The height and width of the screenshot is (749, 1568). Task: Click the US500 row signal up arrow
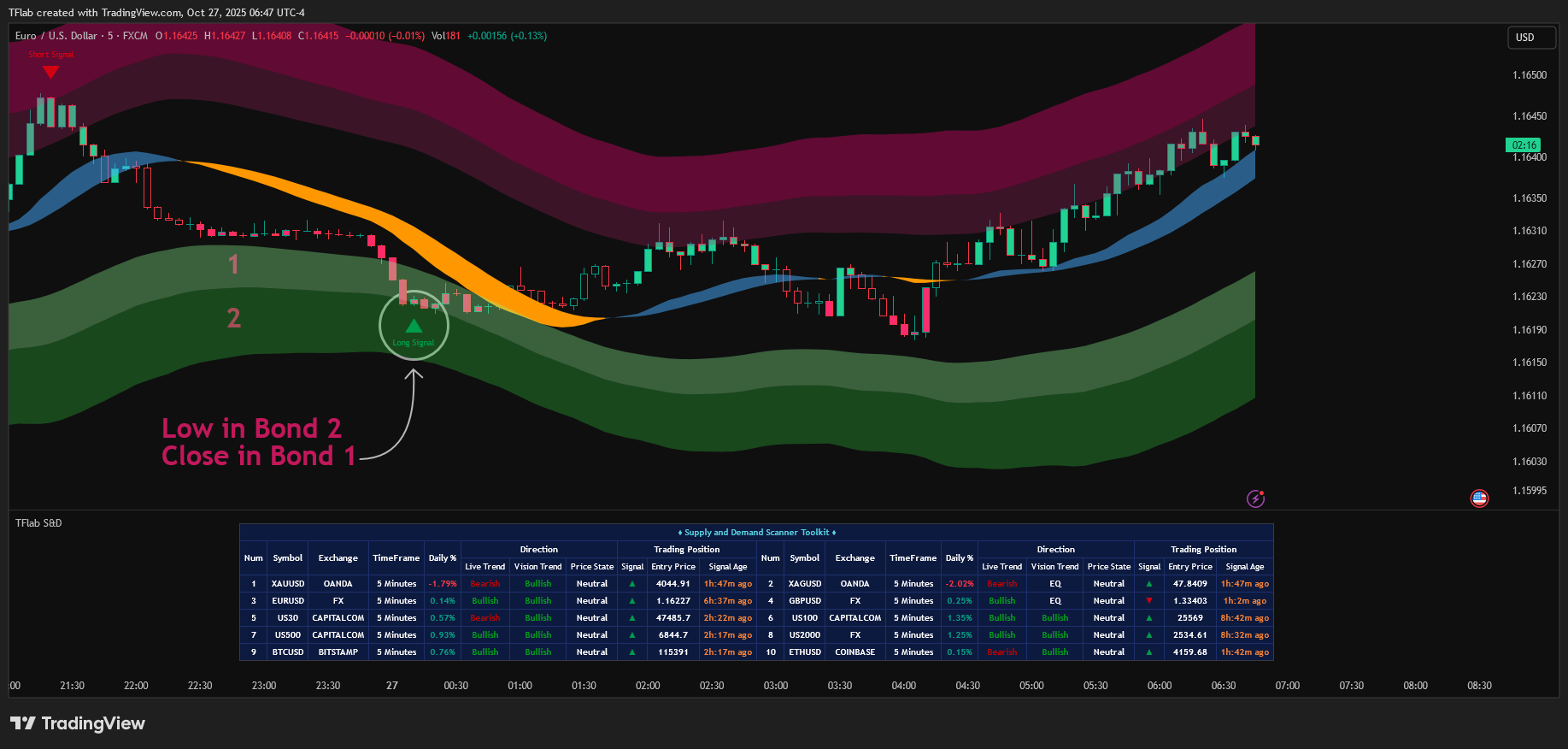632,635
